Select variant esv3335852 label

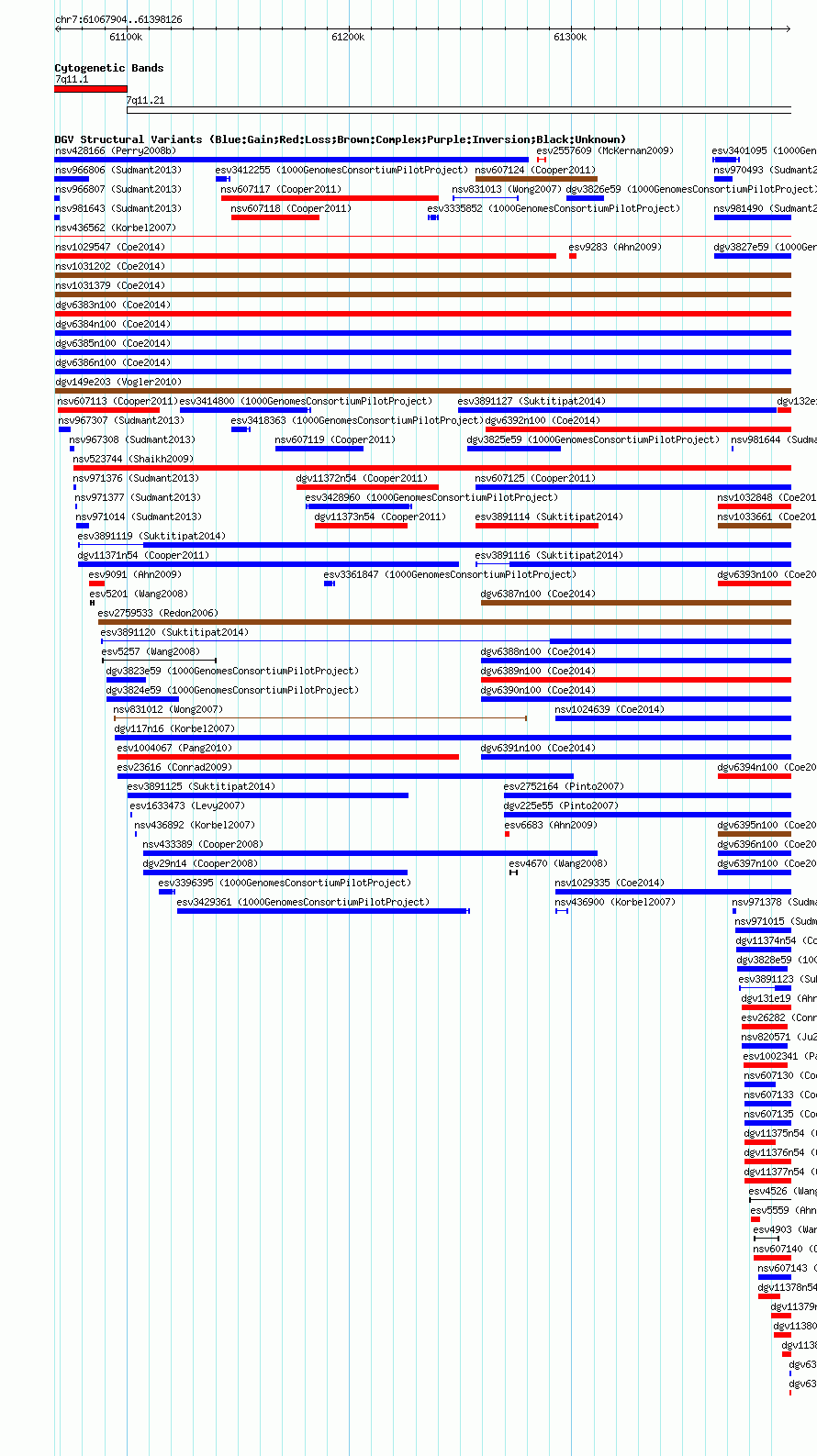point(554,208)
